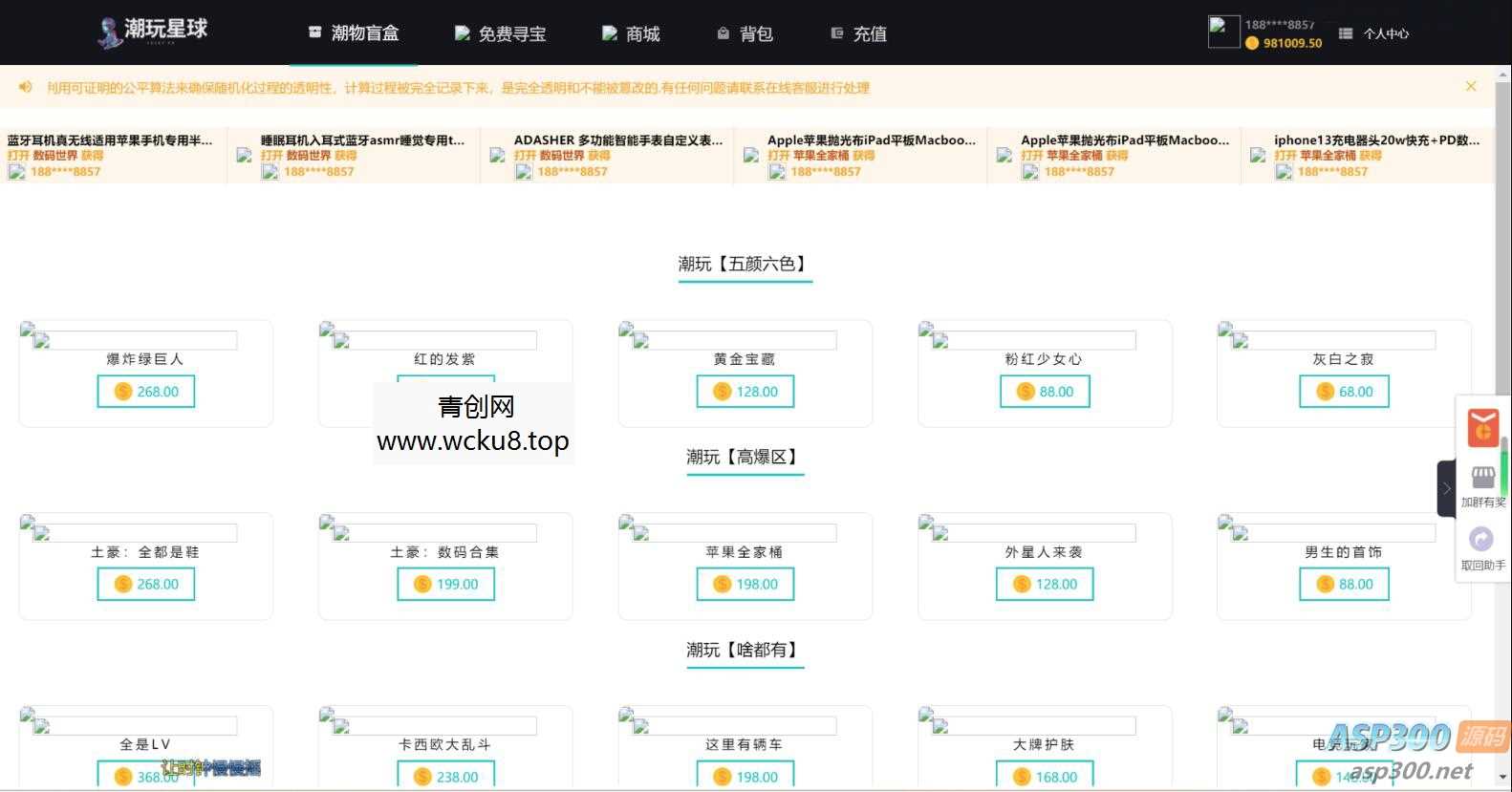Click 粉红少女心 price button 88.00

(x=1045, y=392)
